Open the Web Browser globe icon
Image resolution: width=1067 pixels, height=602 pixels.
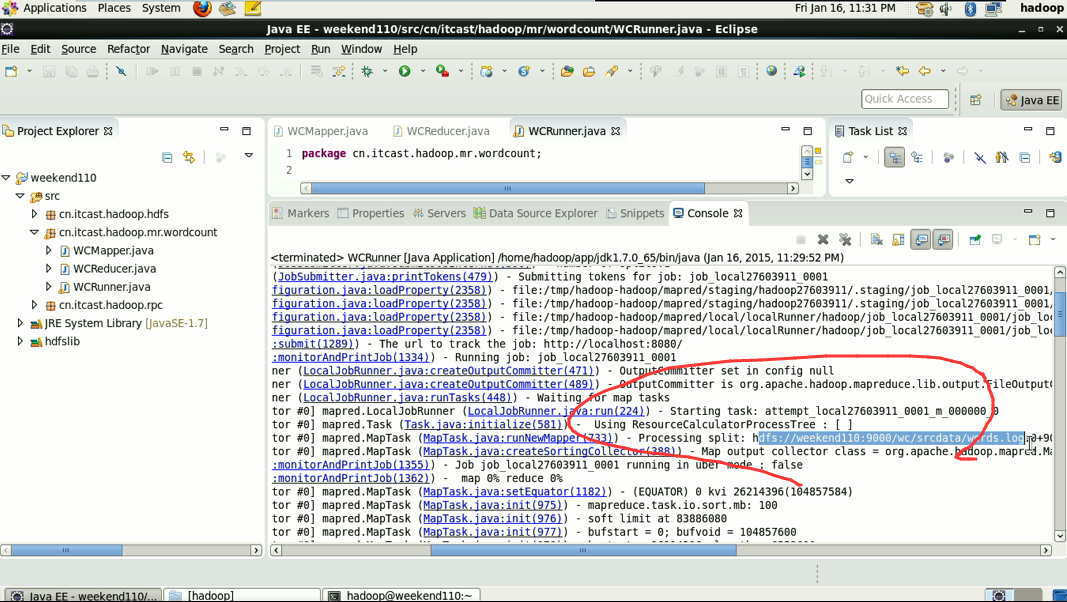771,71
